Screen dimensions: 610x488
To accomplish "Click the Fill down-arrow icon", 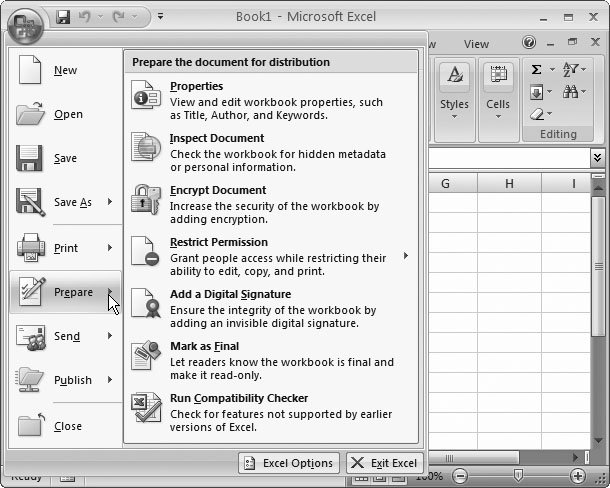I will (537, 92).
